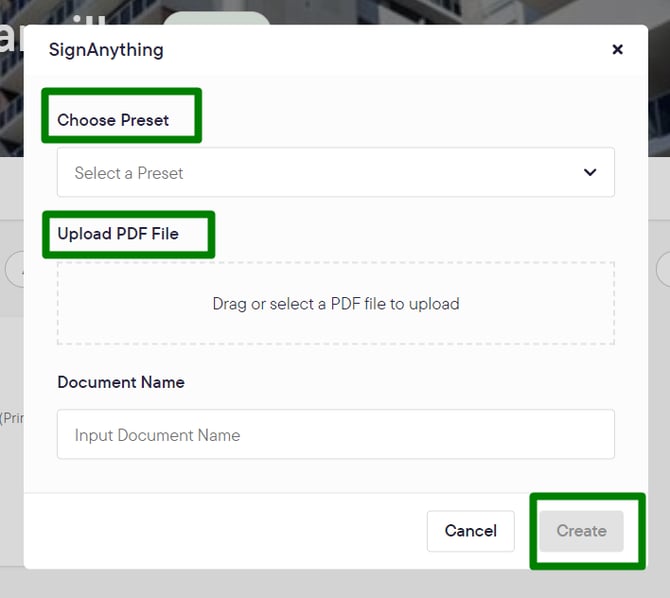Click the large page heading behind the dialog
The width and height of the screenshot is (670, 598).
(x=12, y=36)
